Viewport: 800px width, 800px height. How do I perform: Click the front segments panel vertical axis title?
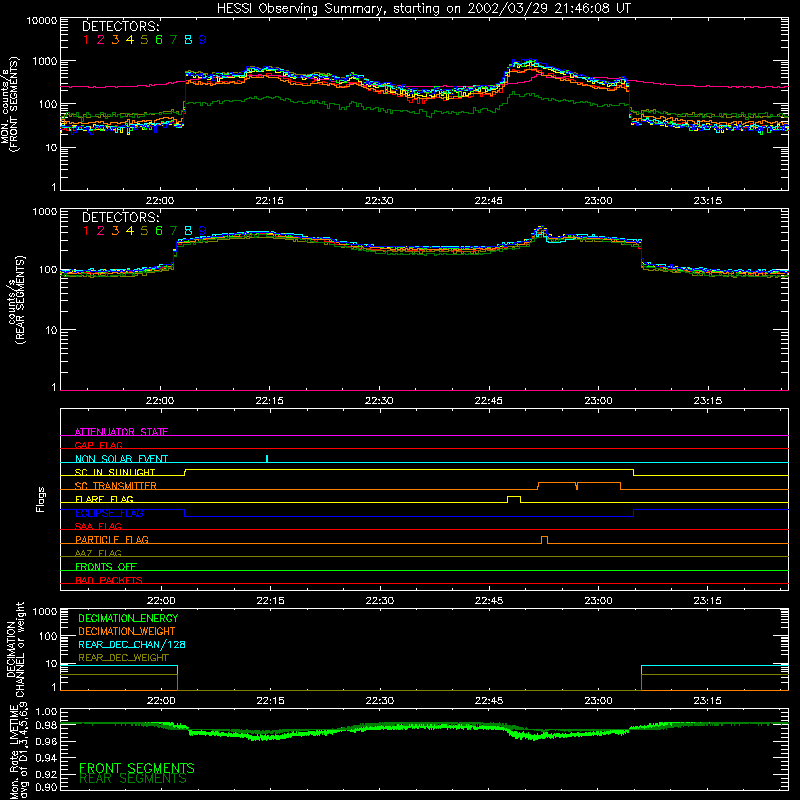9,104
